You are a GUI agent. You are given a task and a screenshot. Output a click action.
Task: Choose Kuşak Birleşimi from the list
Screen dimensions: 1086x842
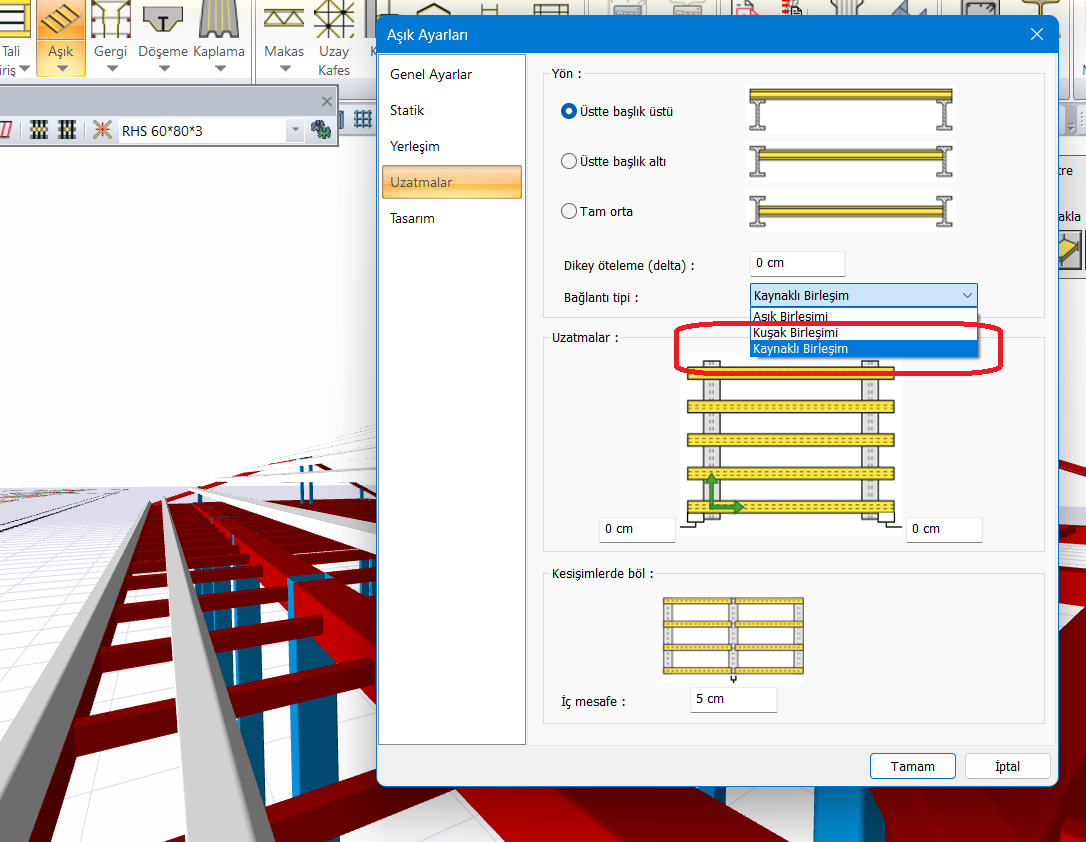[864, 332]
